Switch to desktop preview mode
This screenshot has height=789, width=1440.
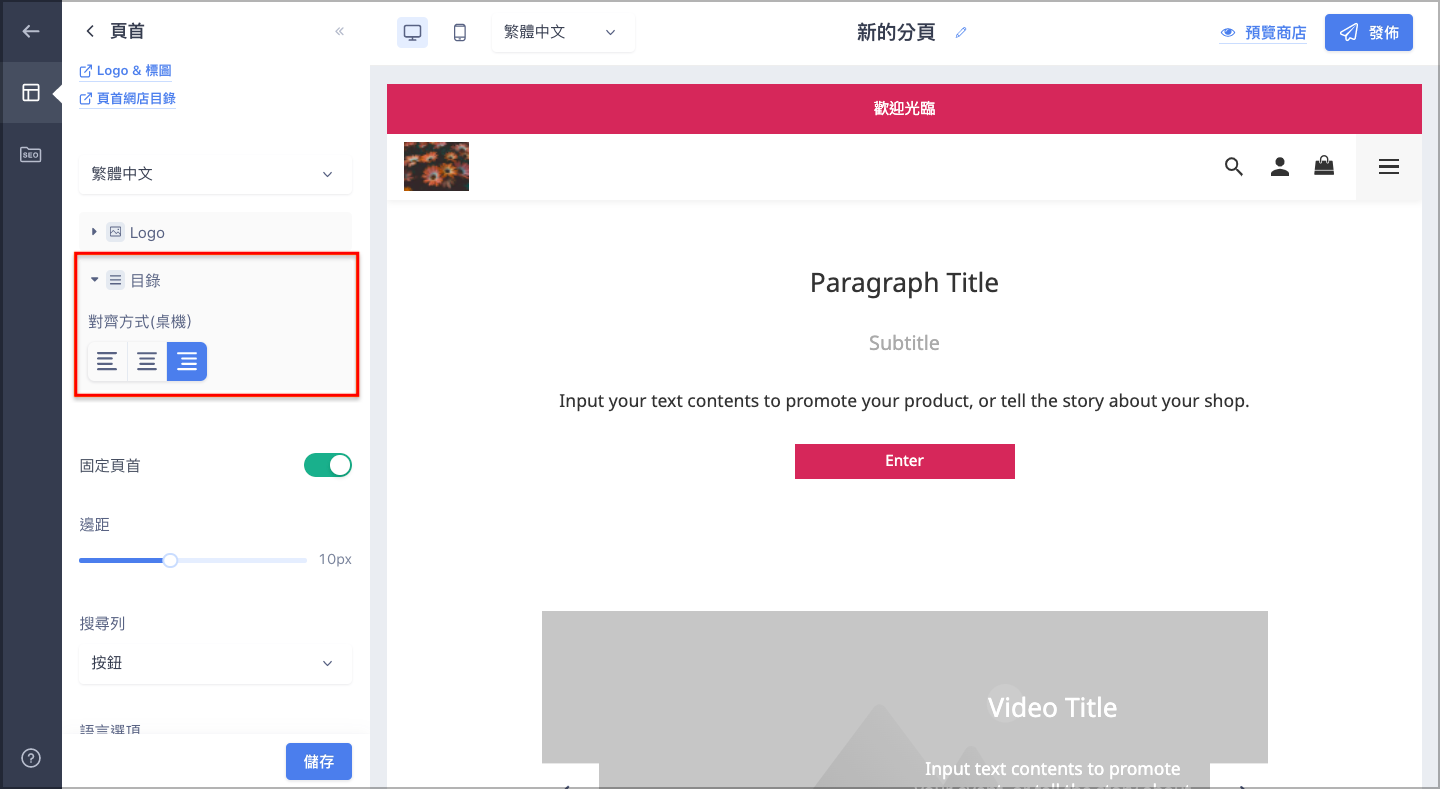(412, 32)
